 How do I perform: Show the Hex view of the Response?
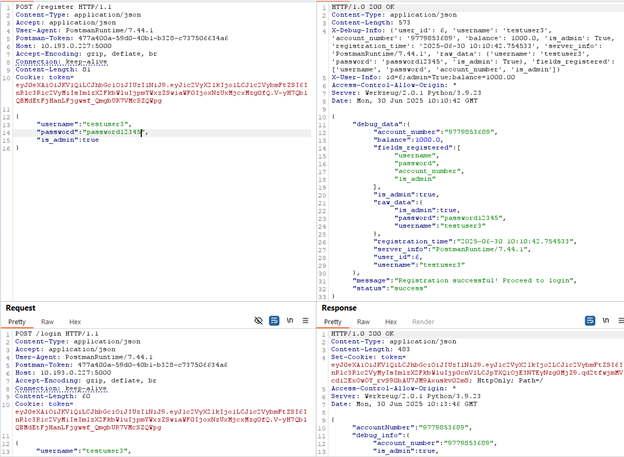tap(391, 322)
